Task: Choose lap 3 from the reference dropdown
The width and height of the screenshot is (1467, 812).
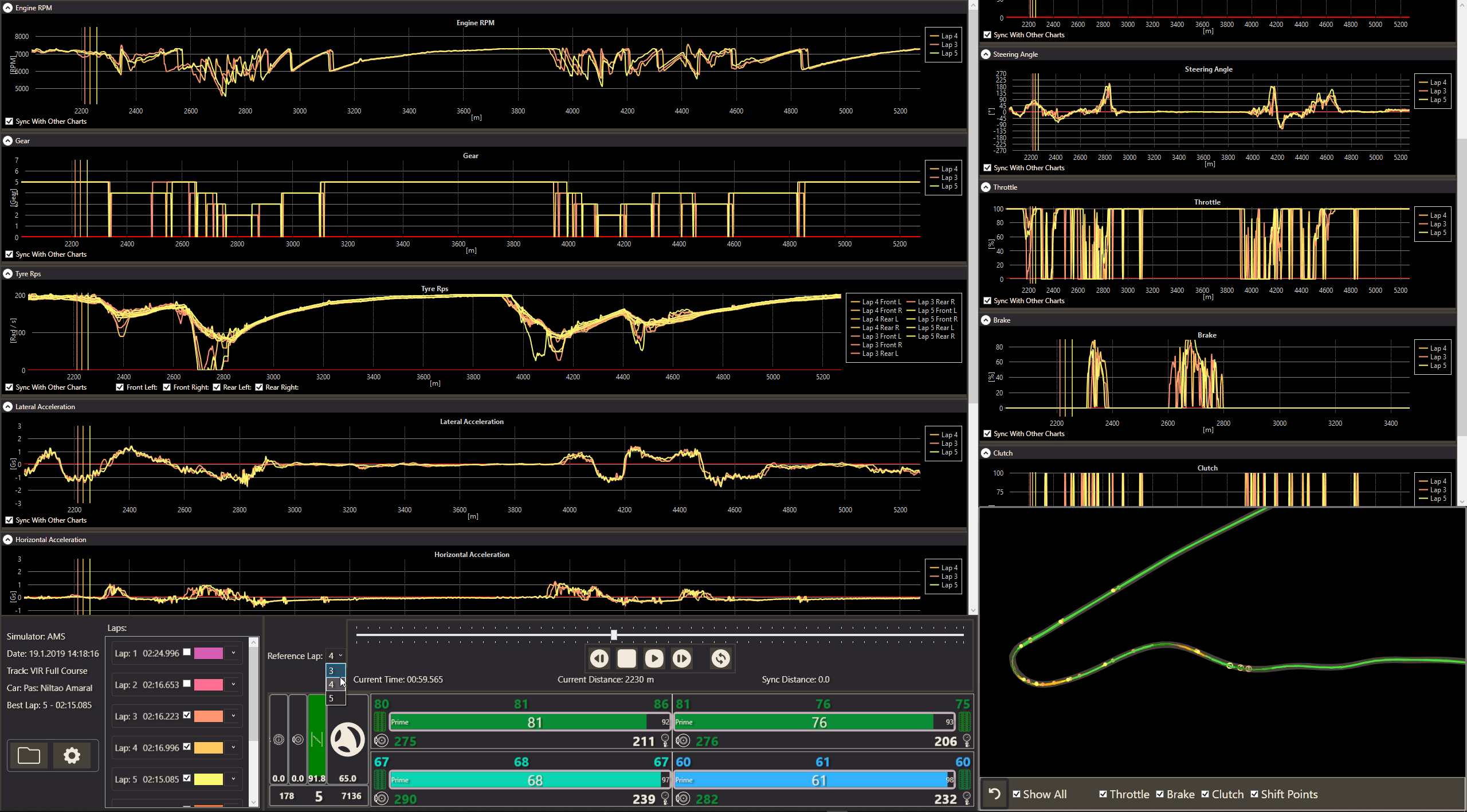Action: click(331, 670)
